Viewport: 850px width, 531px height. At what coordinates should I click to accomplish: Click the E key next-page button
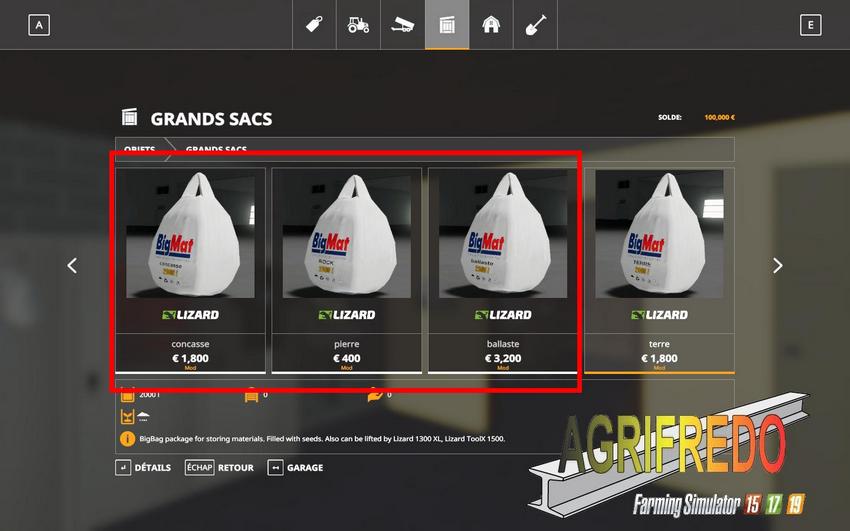(810, 25)
